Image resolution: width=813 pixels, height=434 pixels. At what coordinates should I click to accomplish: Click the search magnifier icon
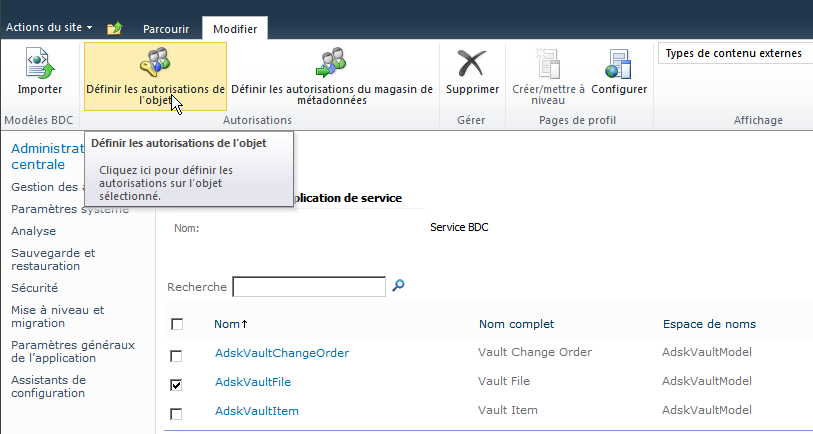[x=398, y=286]
